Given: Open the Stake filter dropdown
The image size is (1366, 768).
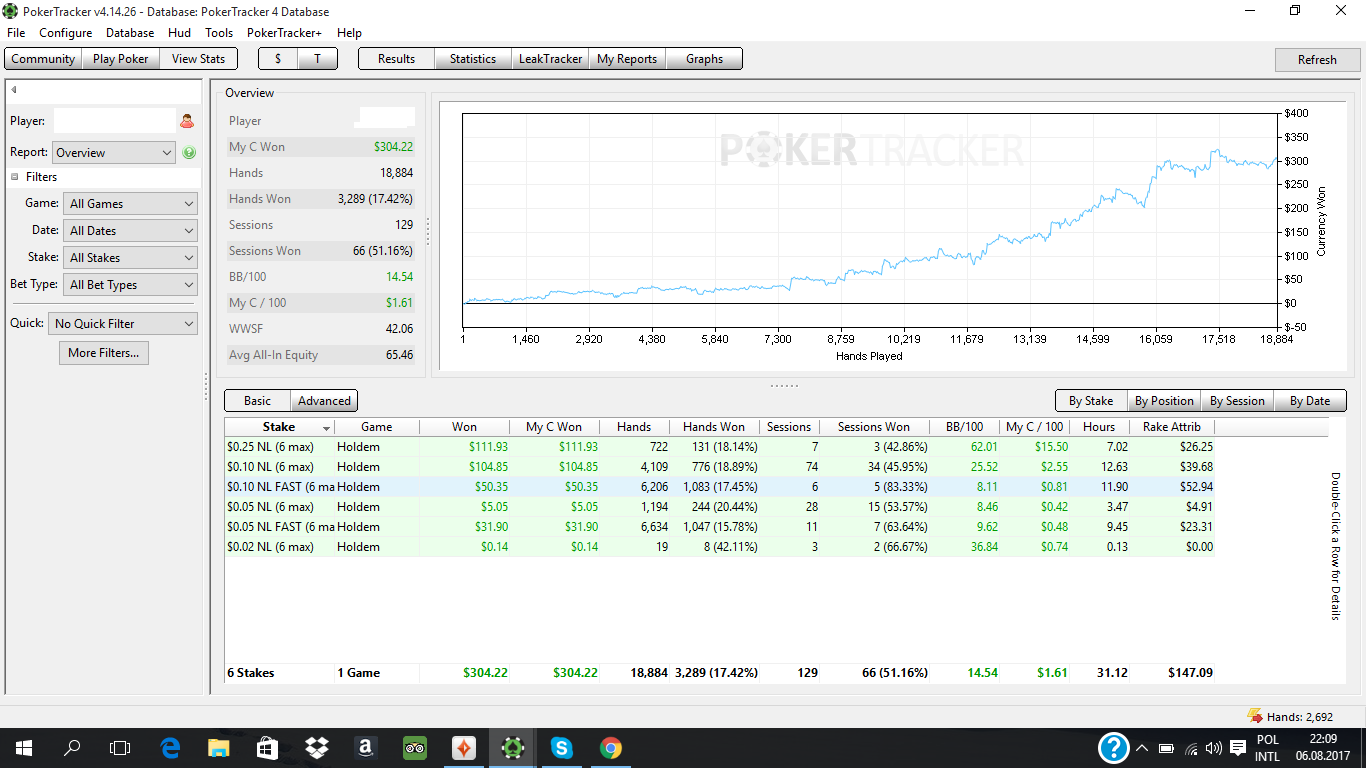Looking at the screenshot, I should 131,258.
